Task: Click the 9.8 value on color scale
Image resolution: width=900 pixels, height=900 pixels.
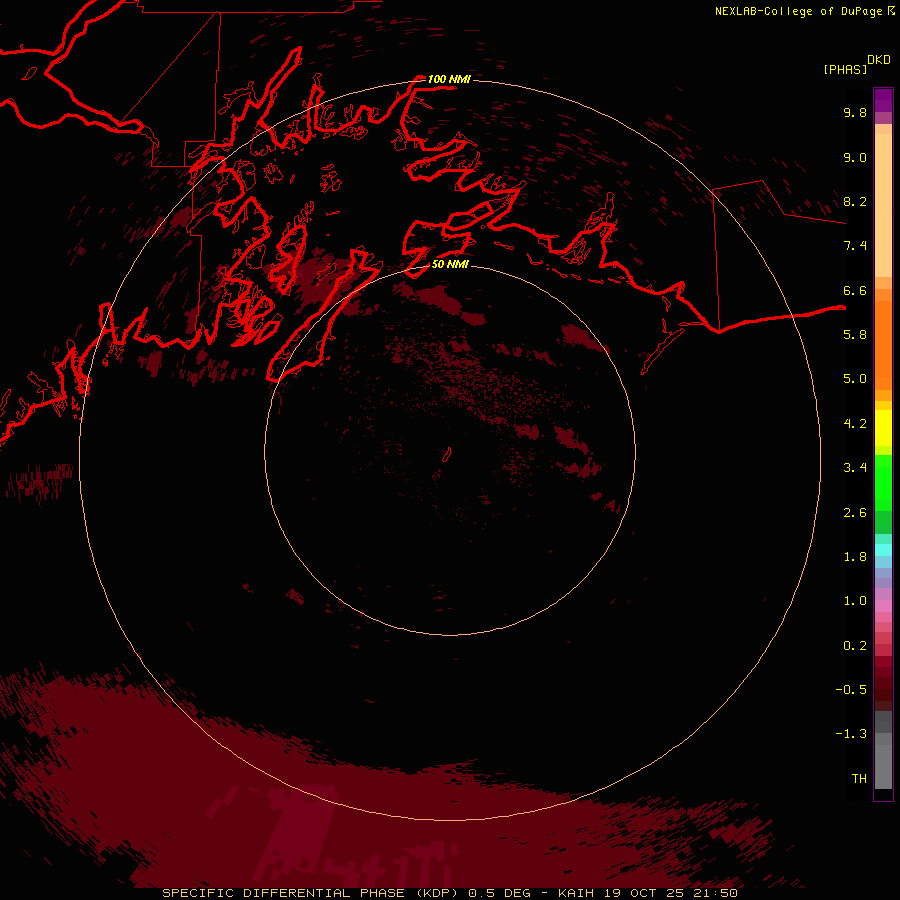Action: pos(855,112)
